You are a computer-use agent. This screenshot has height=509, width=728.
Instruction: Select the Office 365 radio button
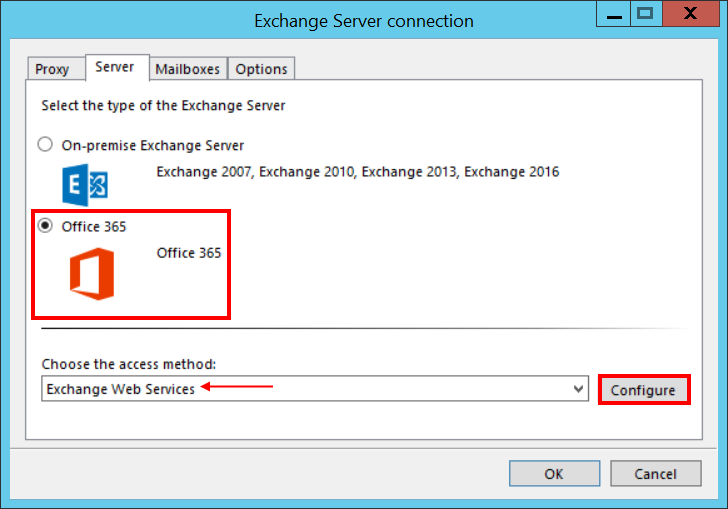pos(45,226)
